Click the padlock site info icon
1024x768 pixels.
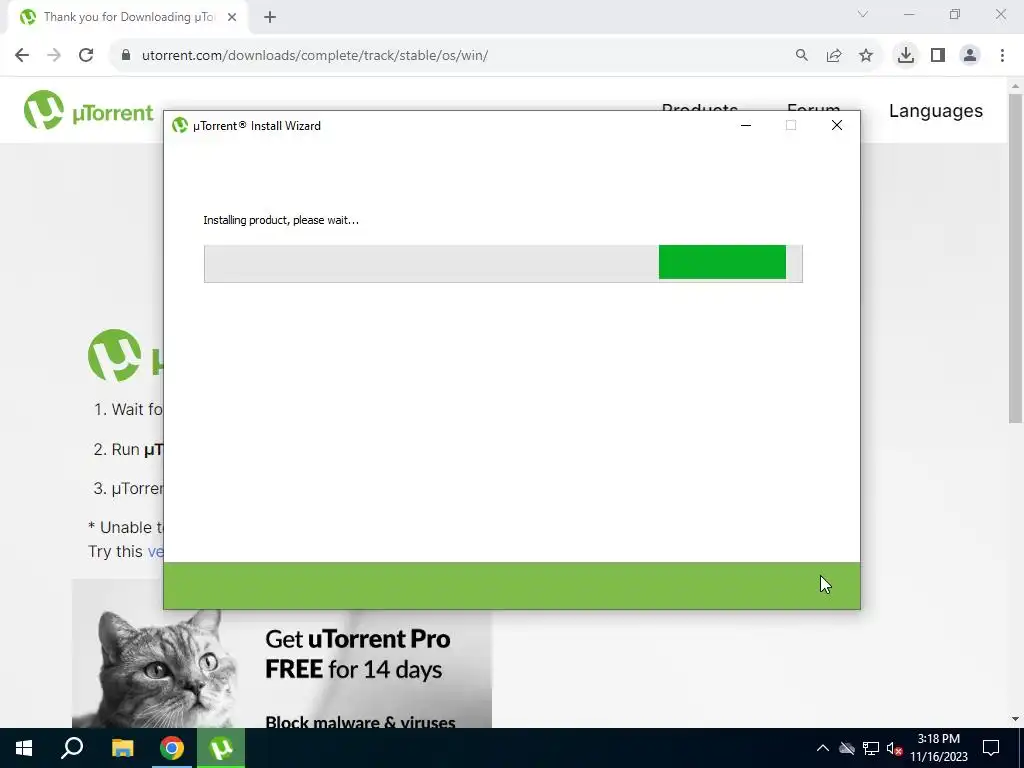[x=125, y=56]
